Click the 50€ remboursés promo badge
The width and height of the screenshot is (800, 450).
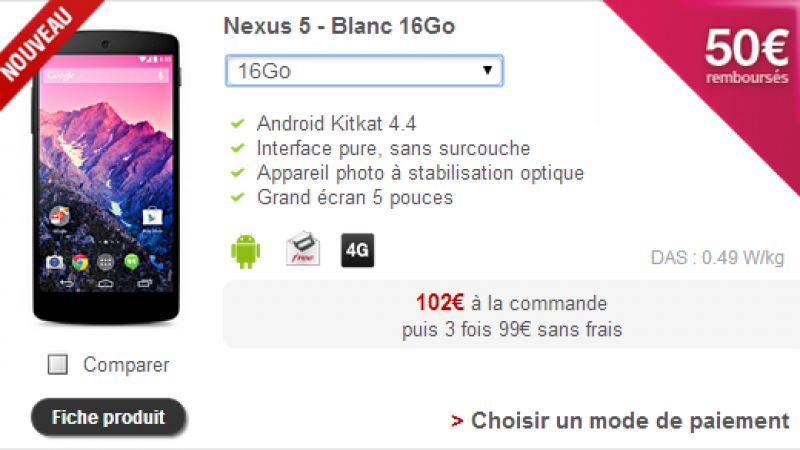click(x=745, y=55)
